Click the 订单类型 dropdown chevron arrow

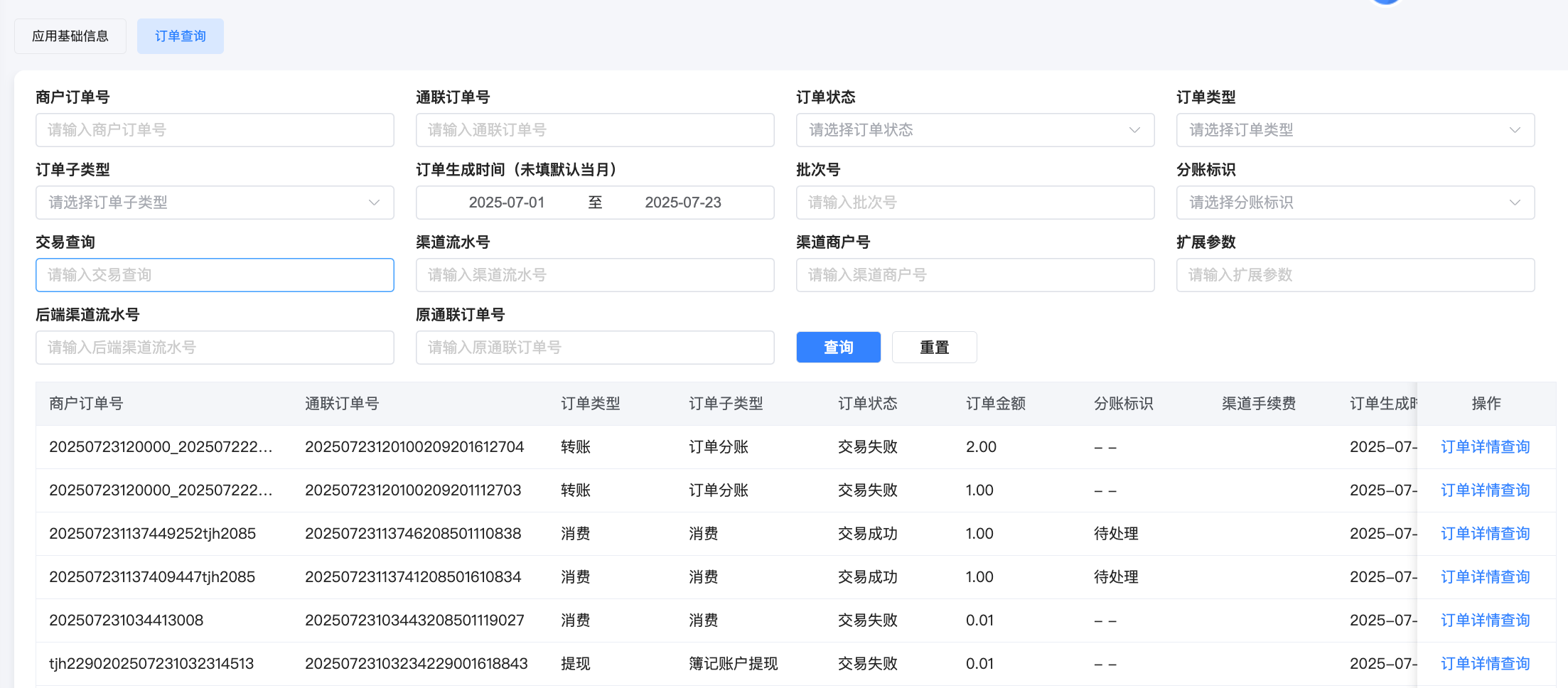(x=1515, y=130)
